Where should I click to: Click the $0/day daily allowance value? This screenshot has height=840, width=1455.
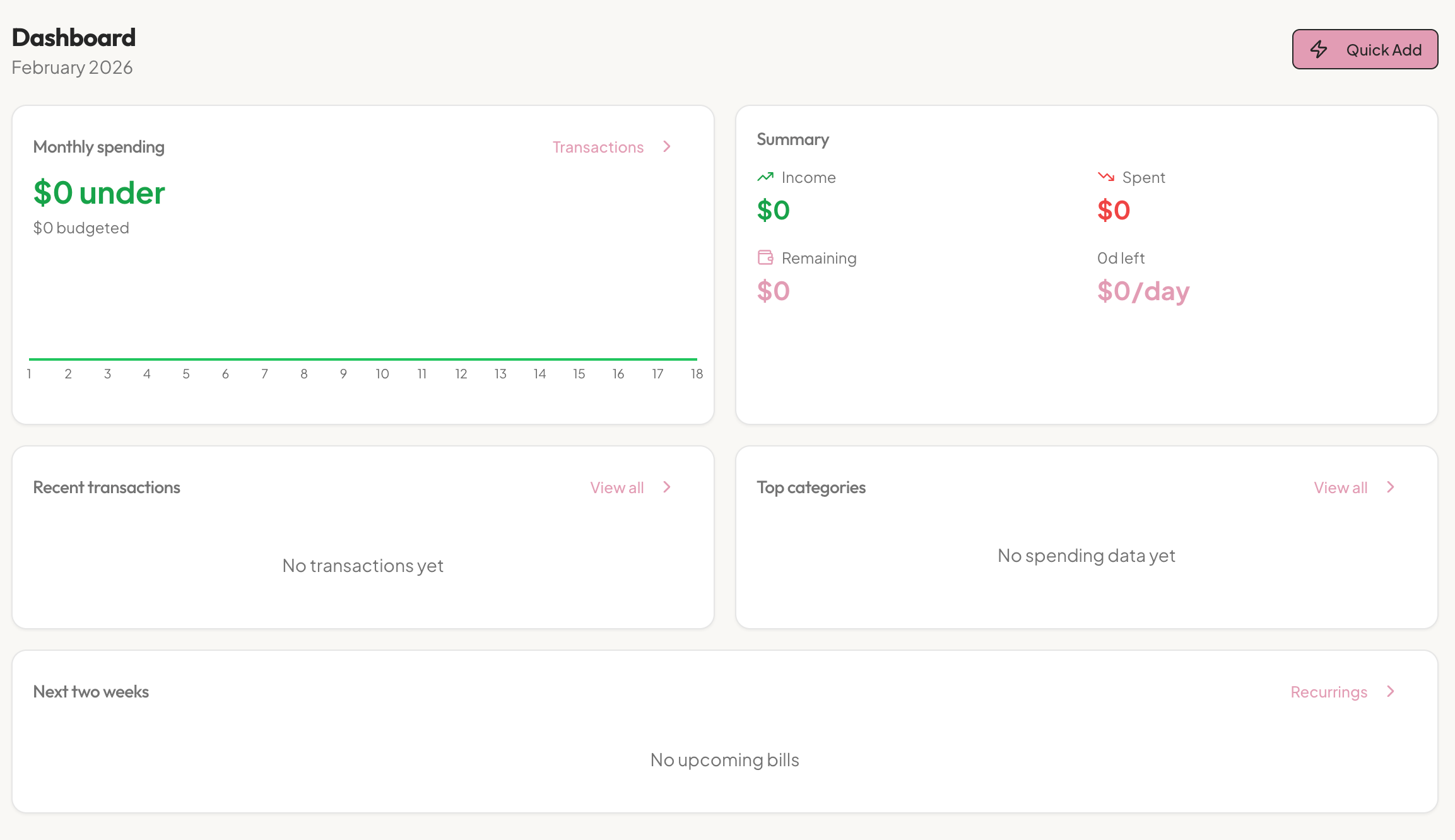(x=1143, y=291)
